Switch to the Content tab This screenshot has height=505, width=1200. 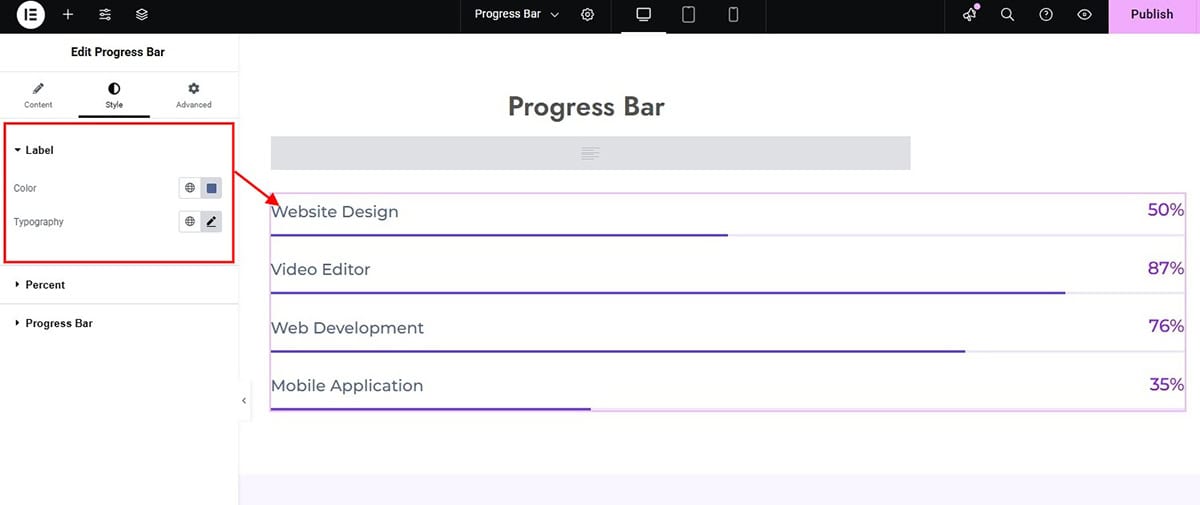pyautogui.click(x=38, y=96)
